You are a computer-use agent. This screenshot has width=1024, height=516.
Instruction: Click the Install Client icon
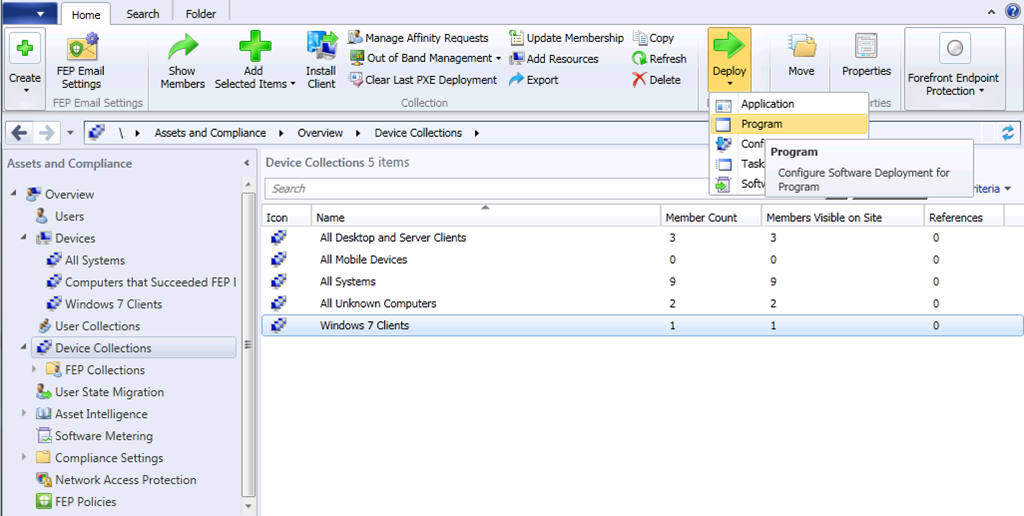click(321, 60)
